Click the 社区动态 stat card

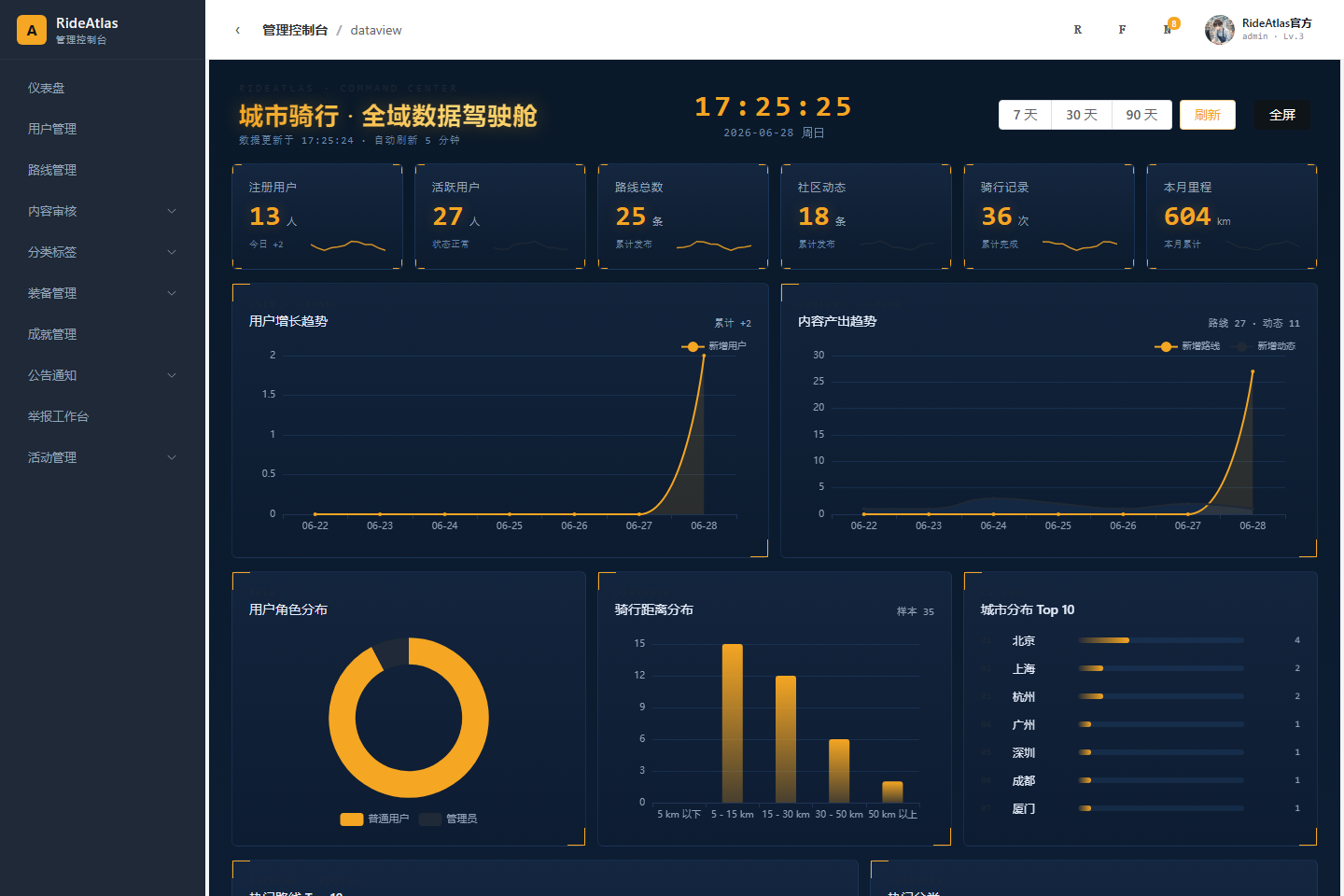866,217
